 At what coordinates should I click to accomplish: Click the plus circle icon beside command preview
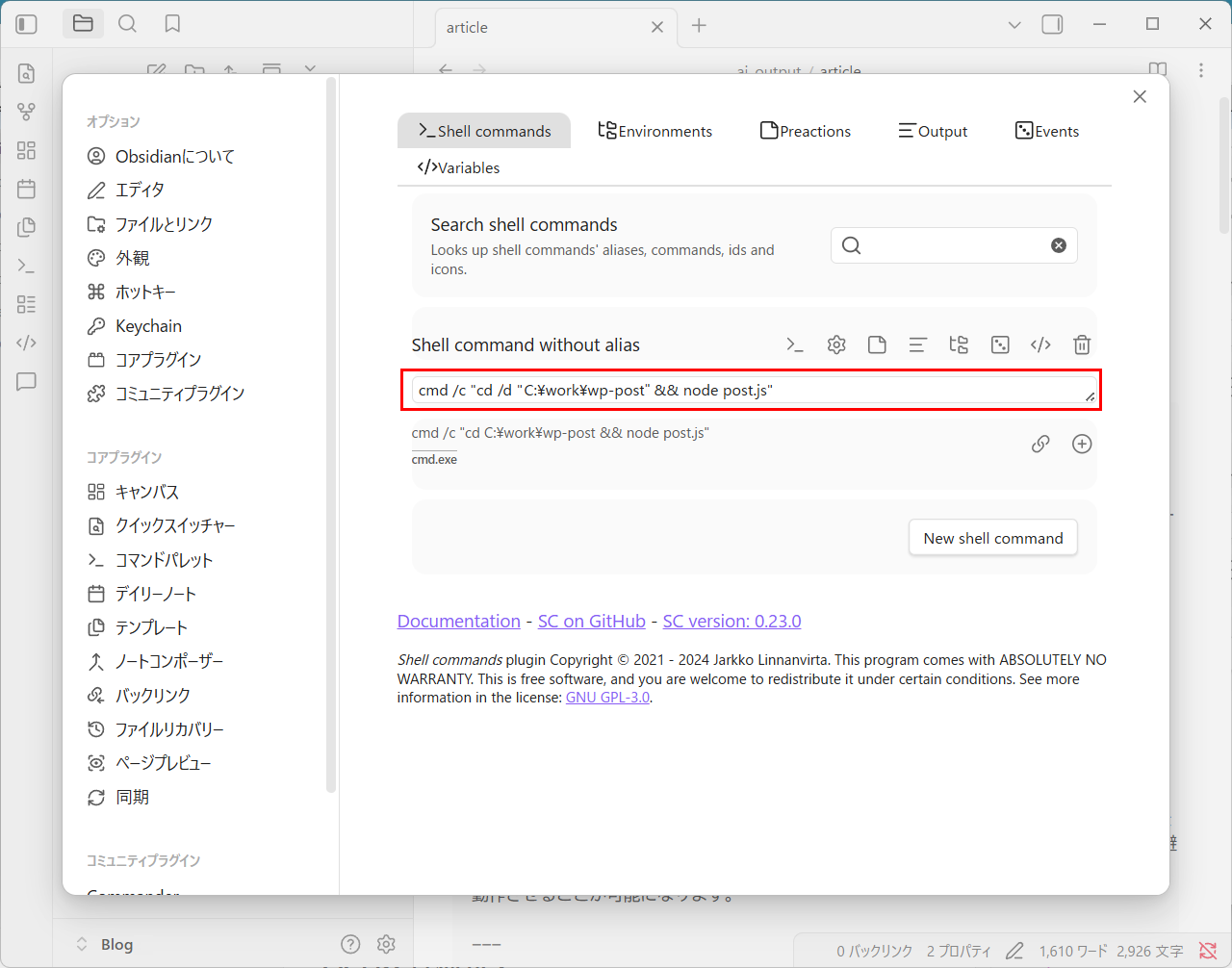click(x=1082, y=444)
